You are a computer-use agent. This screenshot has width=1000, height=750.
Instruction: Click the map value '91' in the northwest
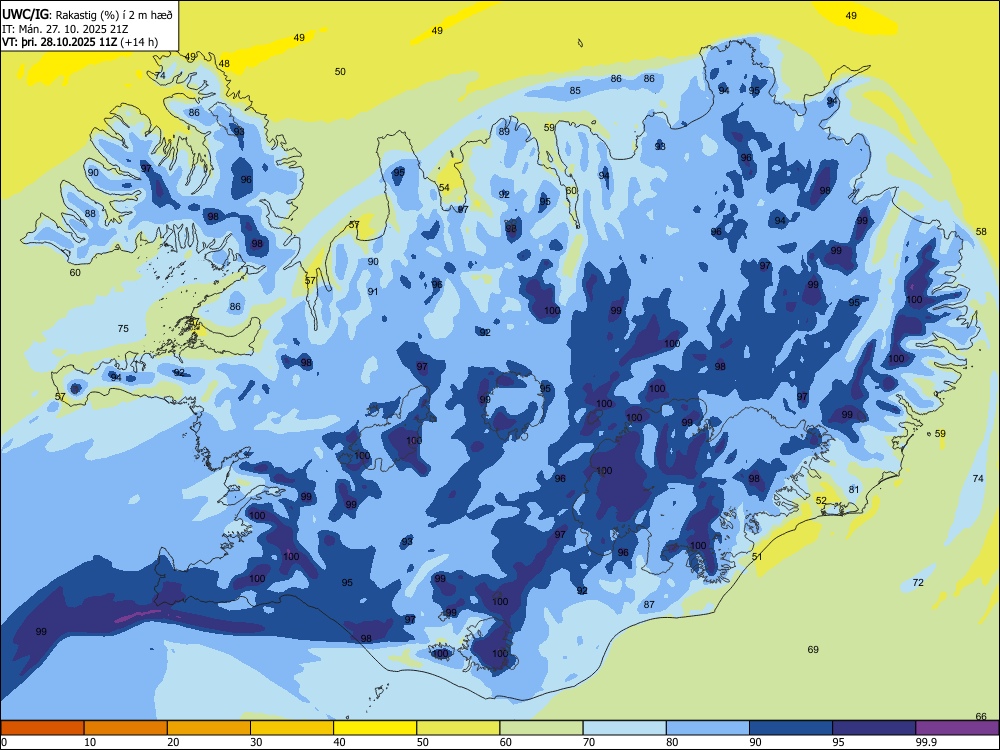pos(373,291)
